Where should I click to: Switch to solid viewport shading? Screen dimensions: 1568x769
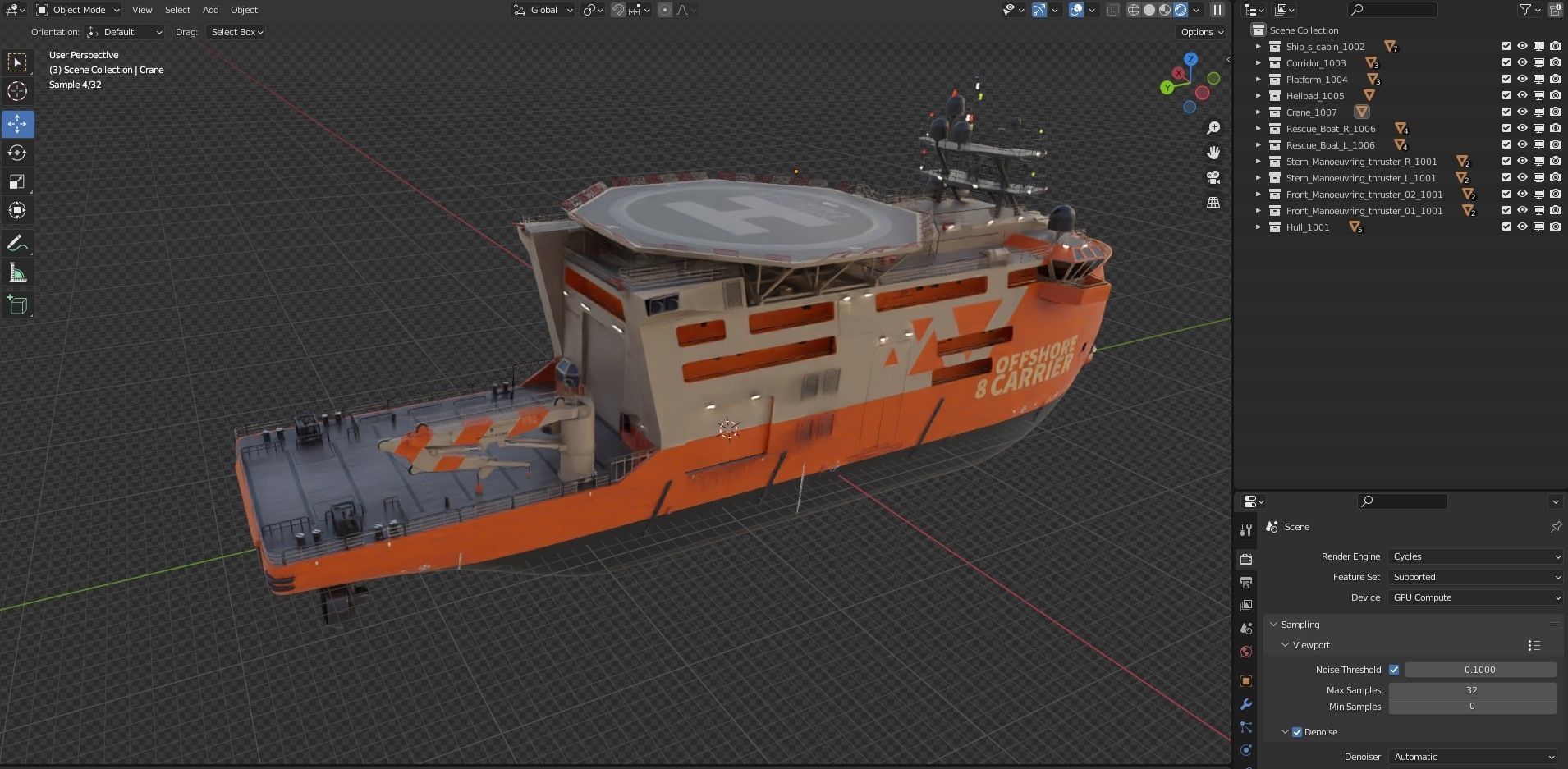click(1149, 10)
